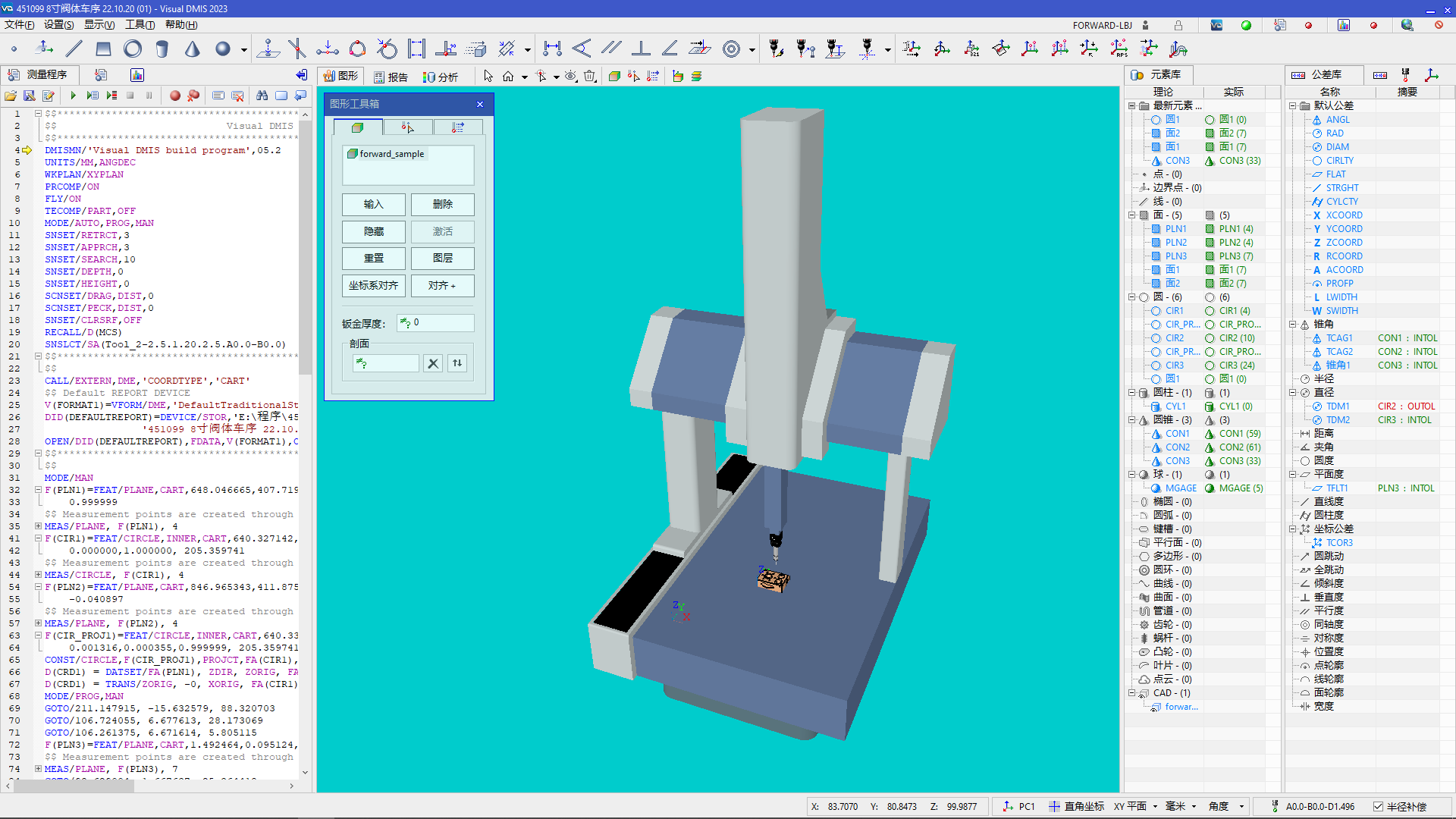Click the angle between tolerance icon

[582, 49]
